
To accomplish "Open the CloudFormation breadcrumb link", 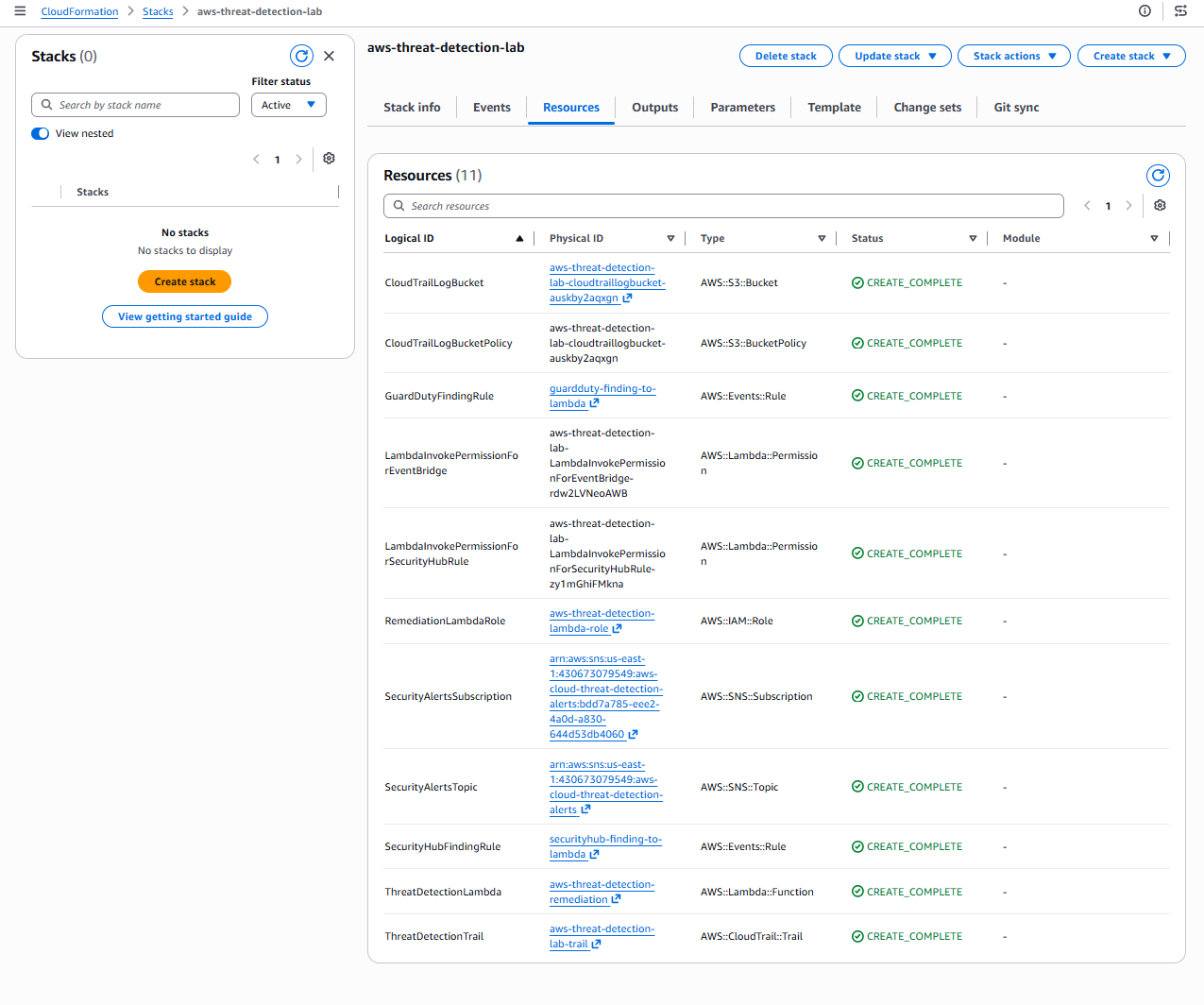I will point(79,11).
